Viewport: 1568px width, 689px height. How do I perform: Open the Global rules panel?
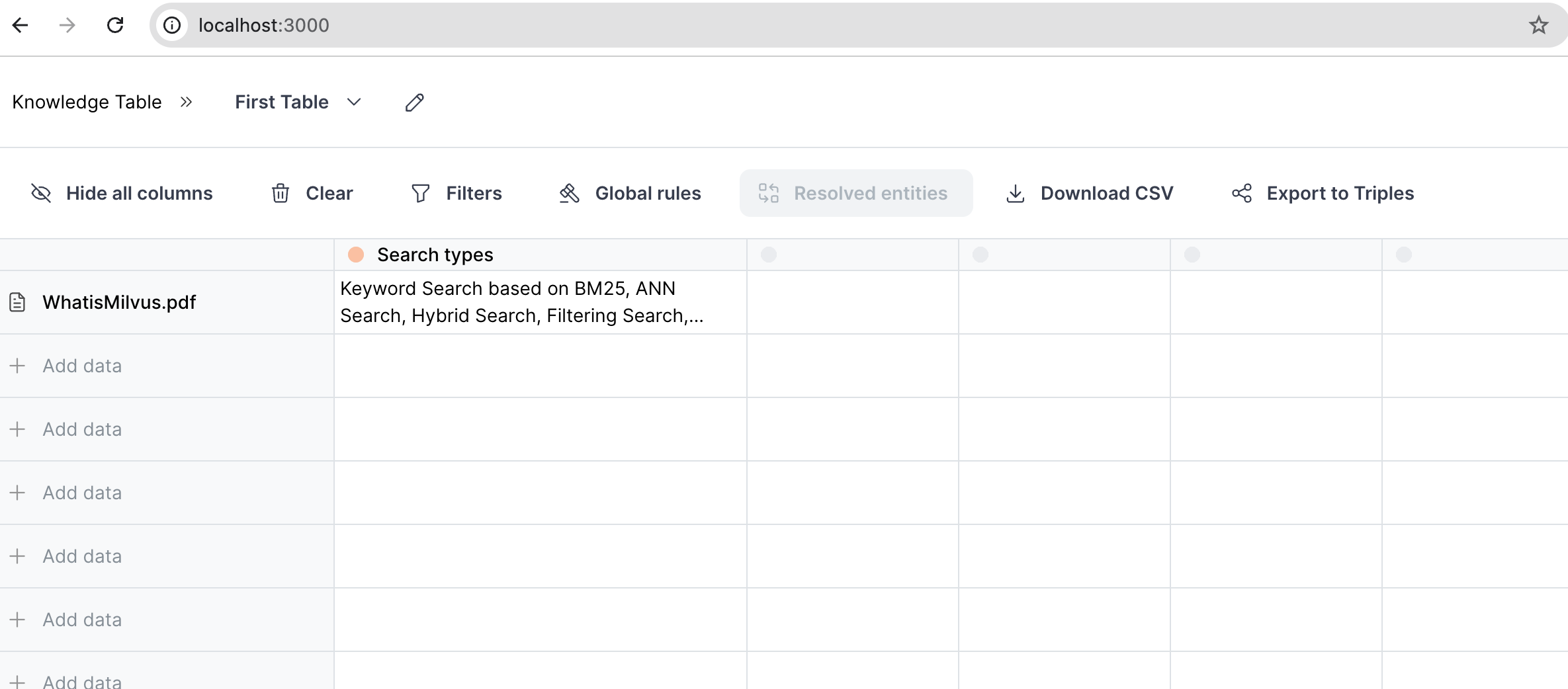coord(630,193)
